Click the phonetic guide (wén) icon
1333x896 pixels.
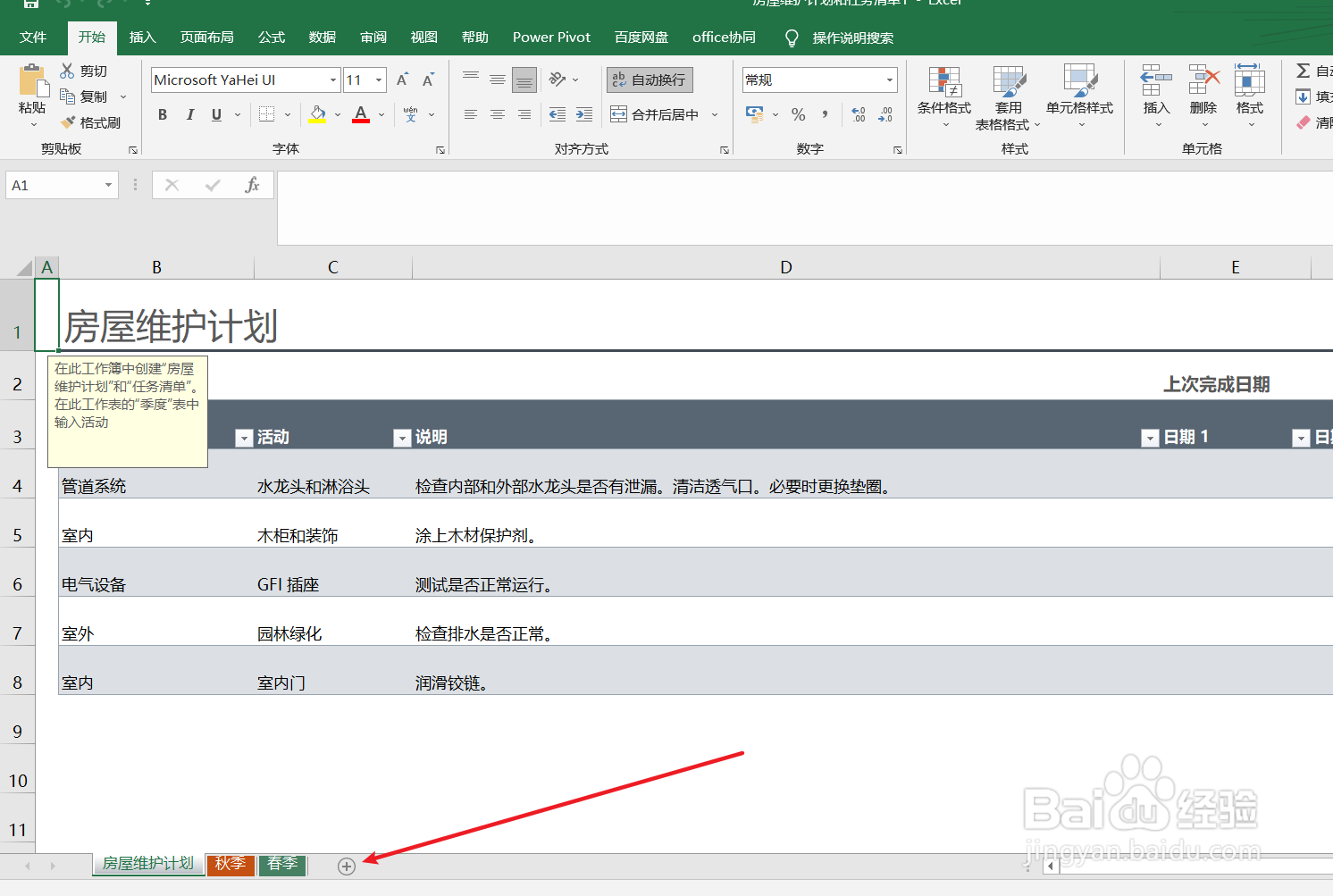(410, 114)
